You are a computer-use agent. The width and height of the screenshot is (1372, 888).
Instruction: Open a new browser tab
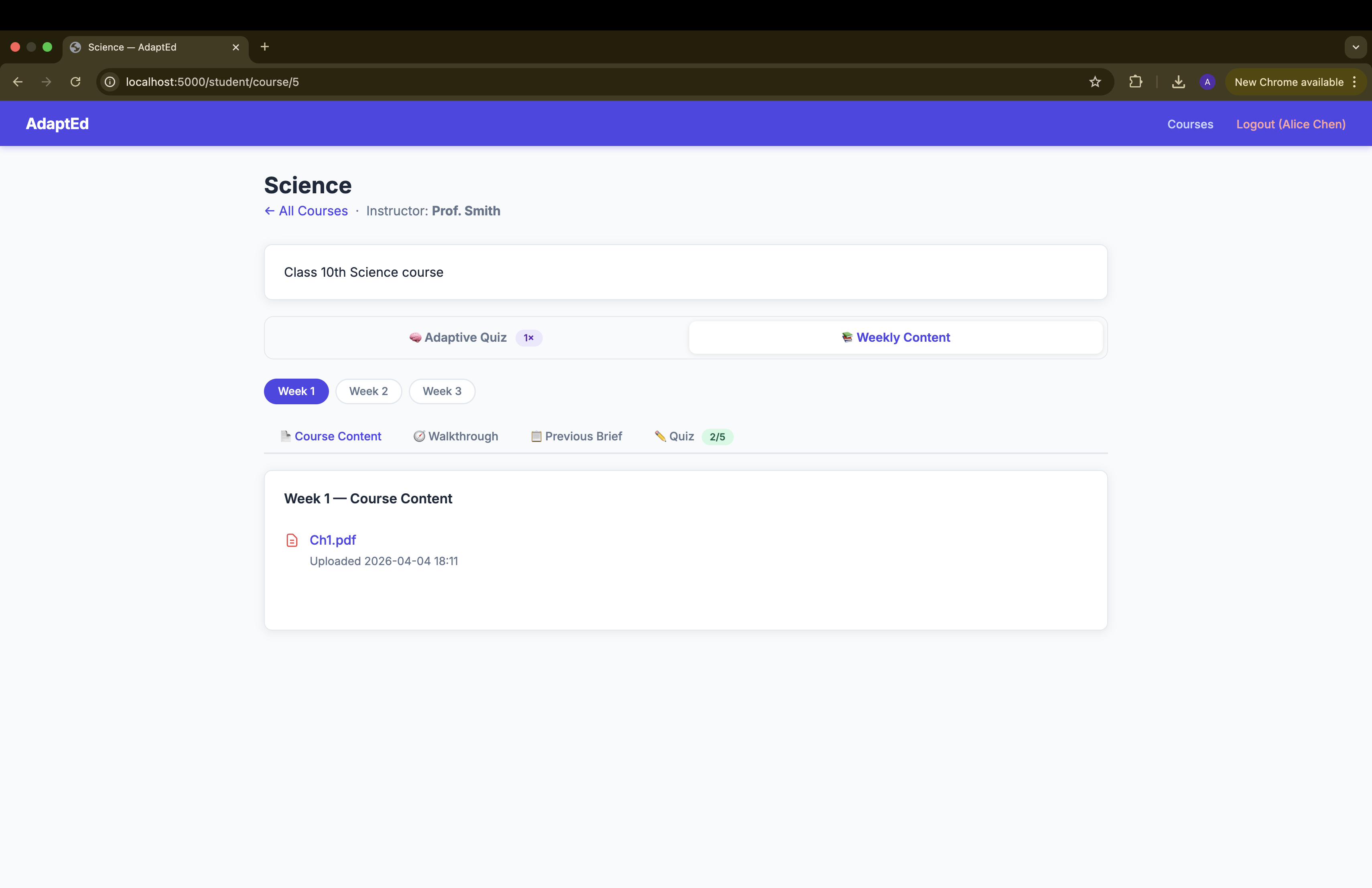tap(265, 47)
